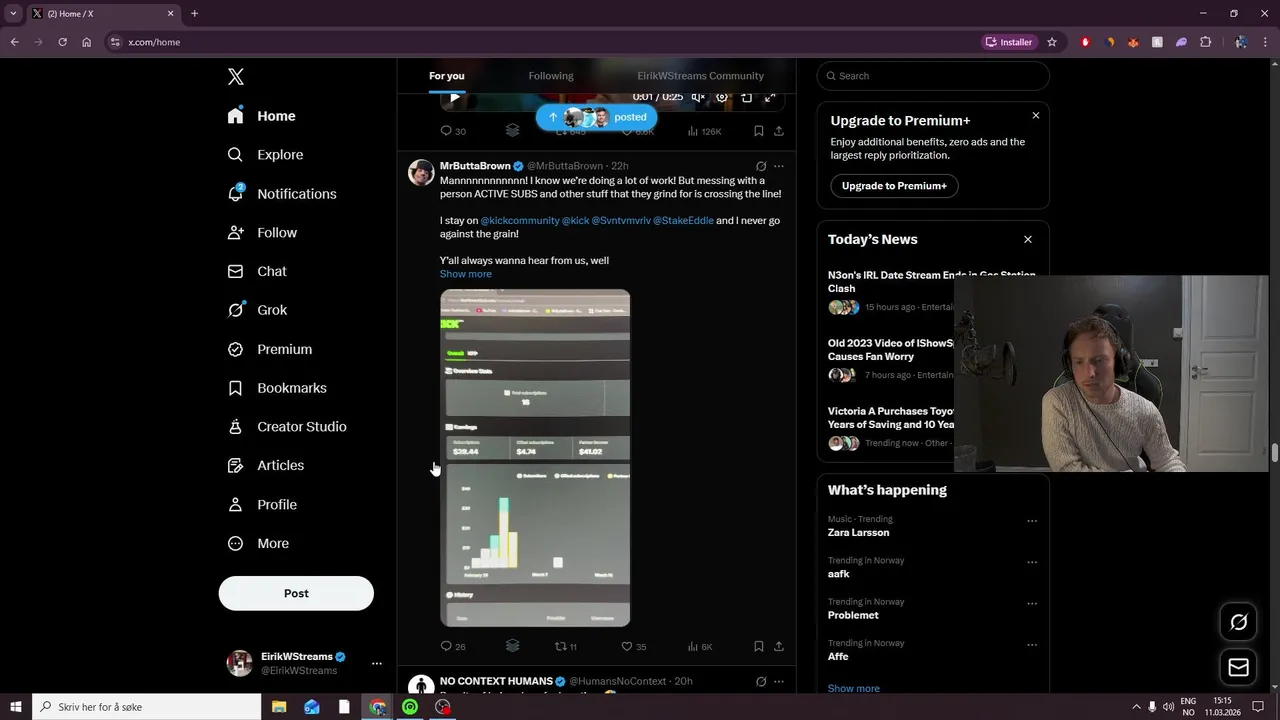Viewport: 1280px width, 720px height.
Task: Toggle video fullscreen expand icon
Action: coord(770,97)
